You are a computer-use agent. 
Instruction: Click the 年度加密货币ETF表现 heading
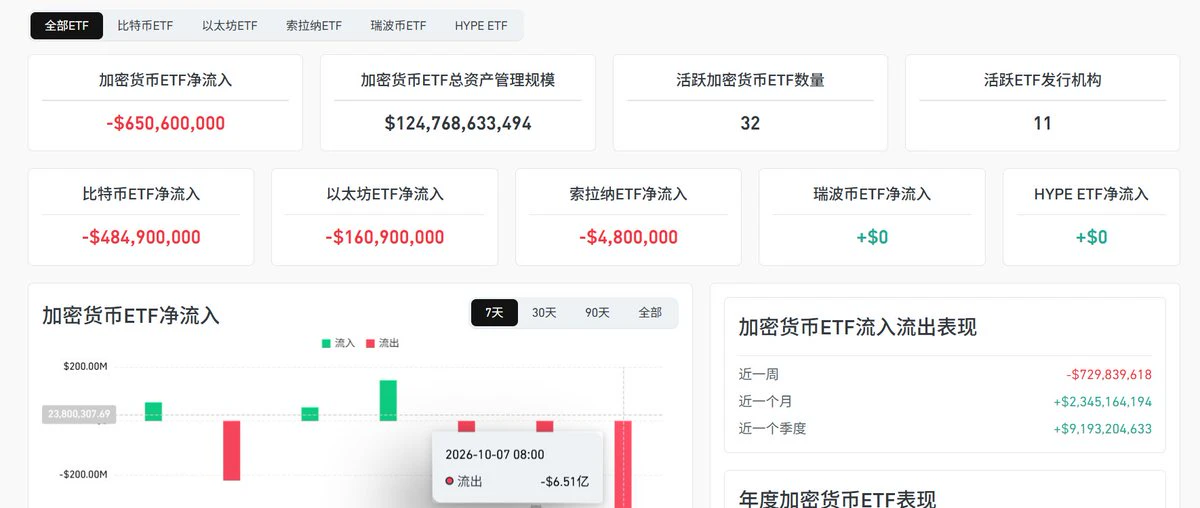(x=837, y=499)
